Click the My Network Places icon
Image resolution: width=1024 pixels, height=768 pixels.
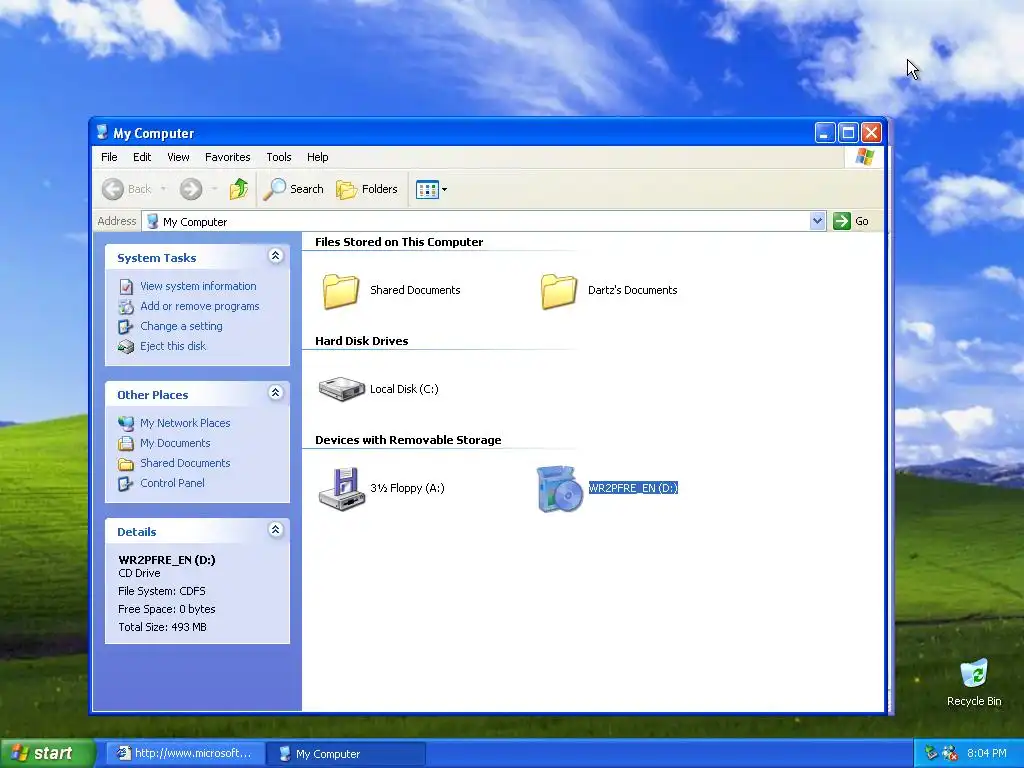point(126,423)
